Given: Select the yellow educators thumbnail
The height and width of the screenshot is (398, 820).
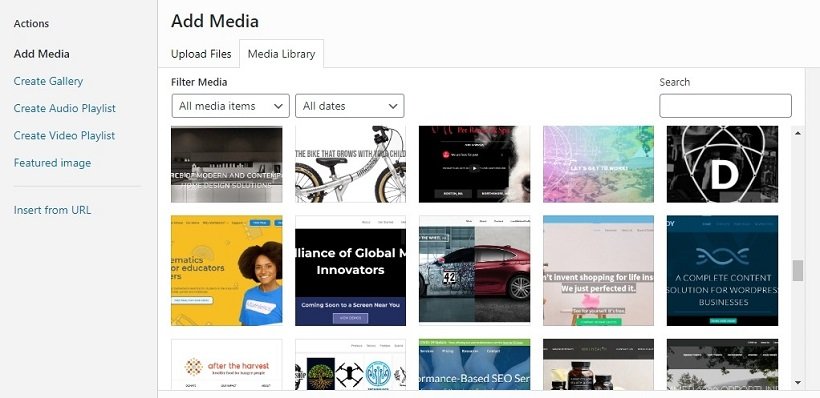Looking at the screenshot, I should pyautogui.click(x=226, y=270).
